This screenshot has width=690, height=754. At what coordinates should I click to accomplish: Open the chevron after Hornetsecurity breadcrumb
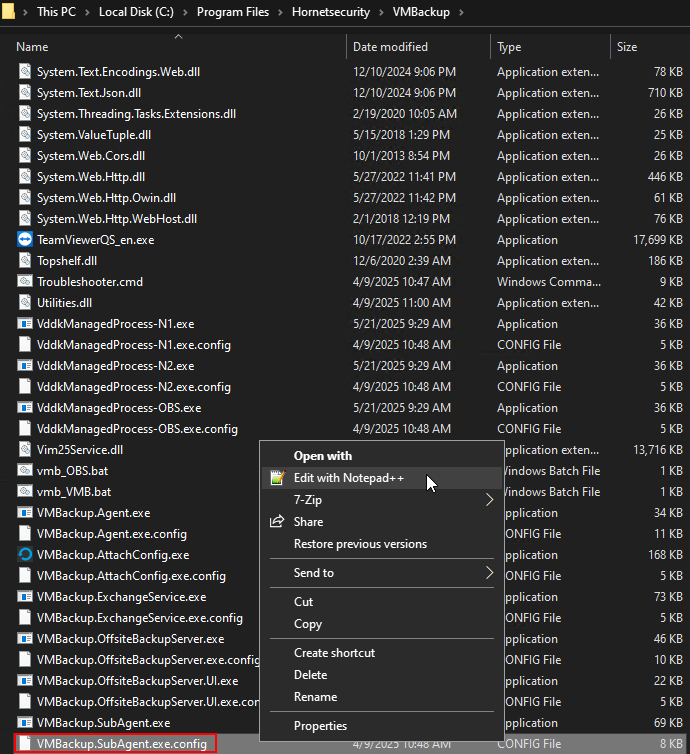coord(381,12)
